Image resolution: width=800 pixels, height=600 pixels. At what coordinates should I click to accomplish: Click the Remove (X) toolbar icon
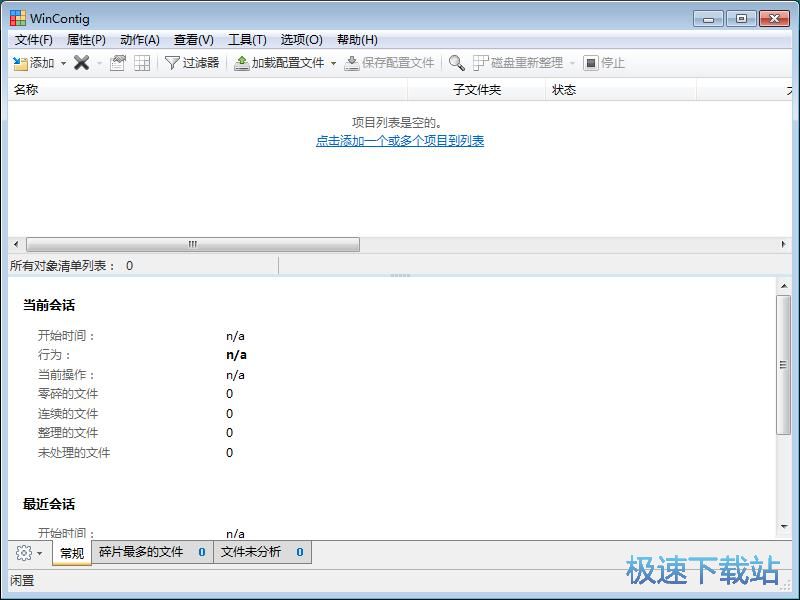coord(80,63)
